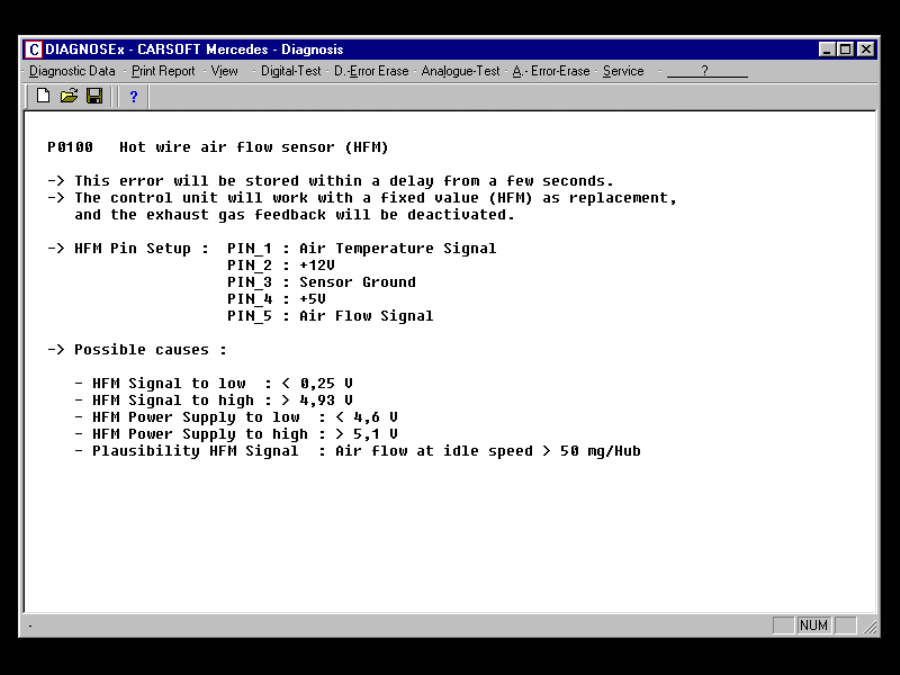Close the CARSOFT Mercedes Diagnosis window
900x675 pixels.
[865, 49]
